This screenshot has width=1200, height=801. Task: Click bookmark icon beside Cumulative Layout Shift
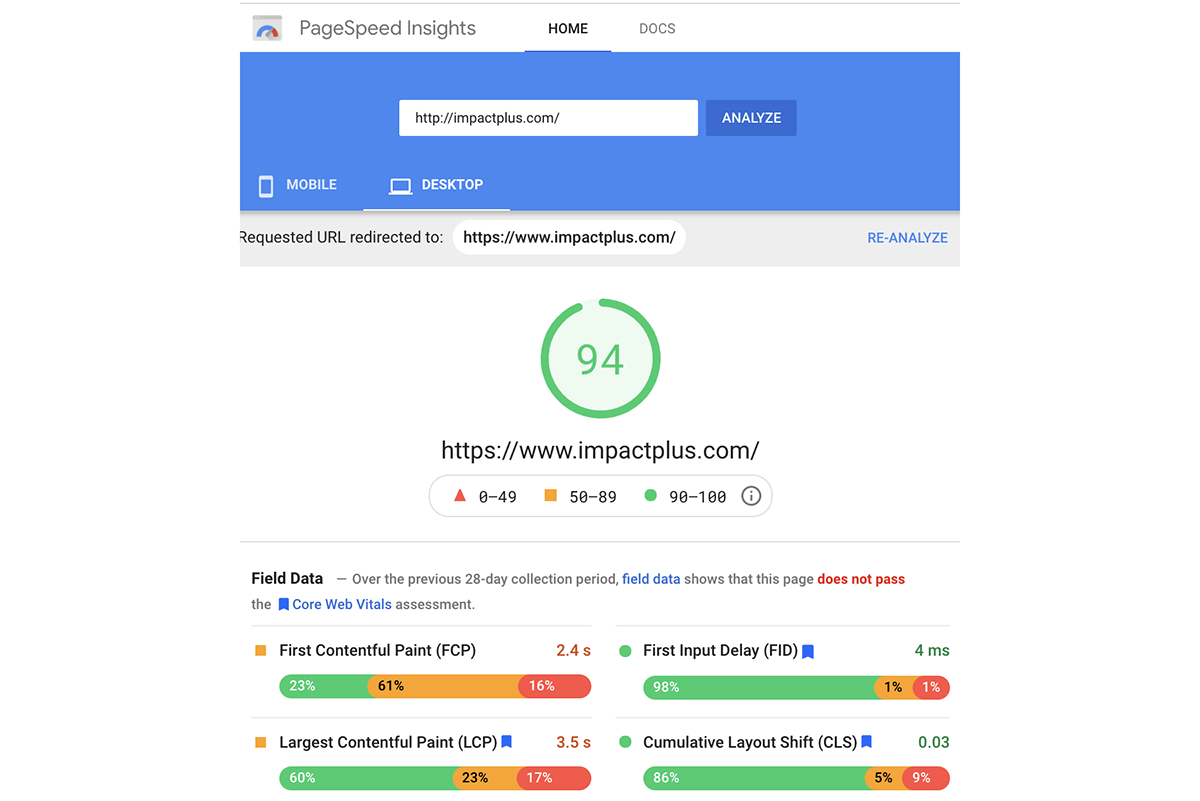[867, 742]
